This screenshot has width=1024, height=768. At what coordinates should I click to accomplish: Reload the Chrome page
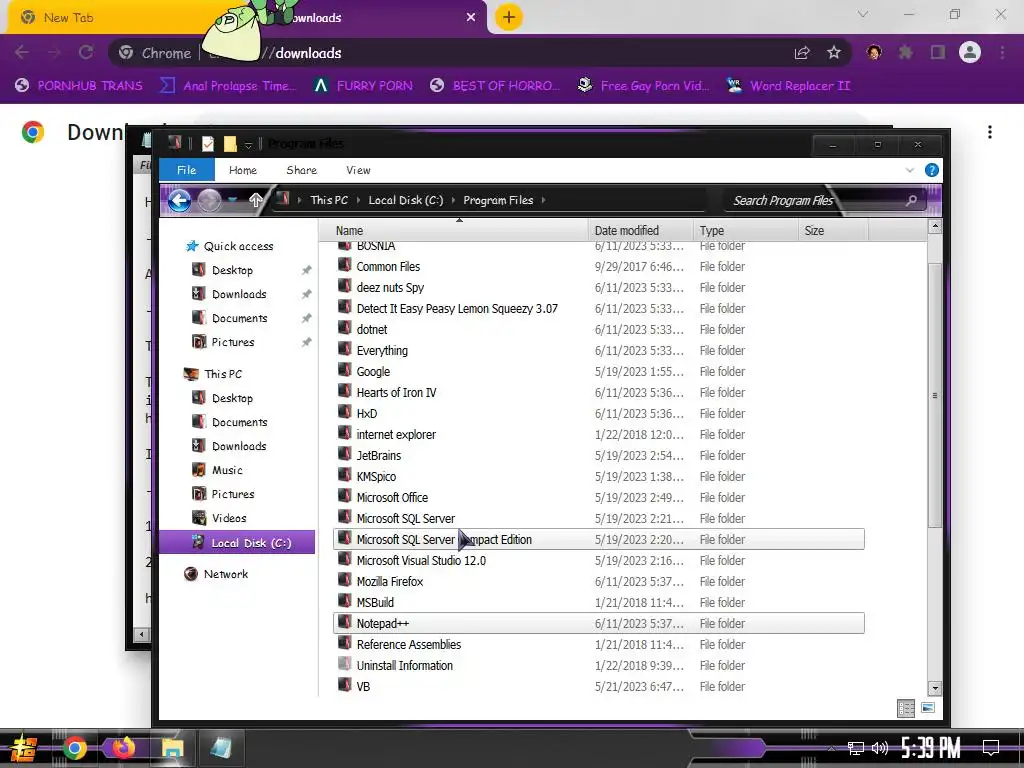(86, 52)
